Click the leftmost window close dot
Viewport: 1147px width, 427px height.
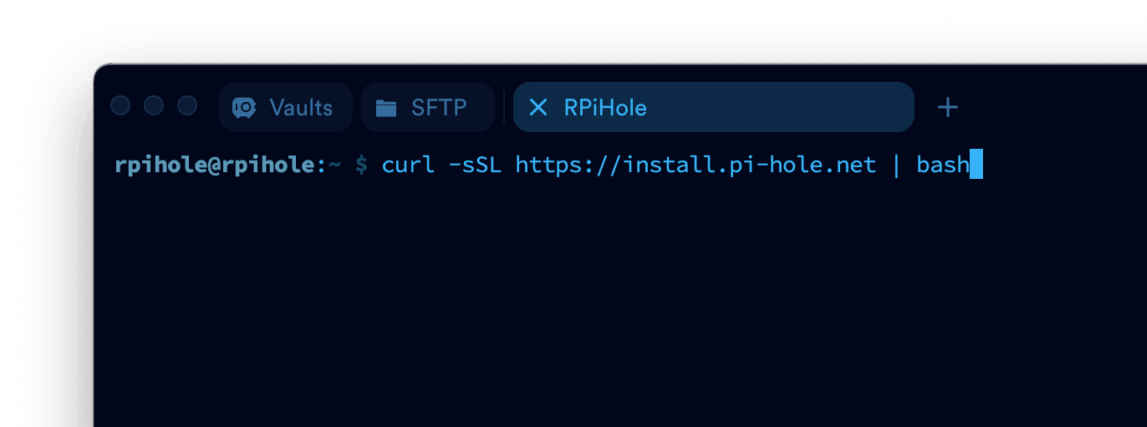(x=120, y=106)
